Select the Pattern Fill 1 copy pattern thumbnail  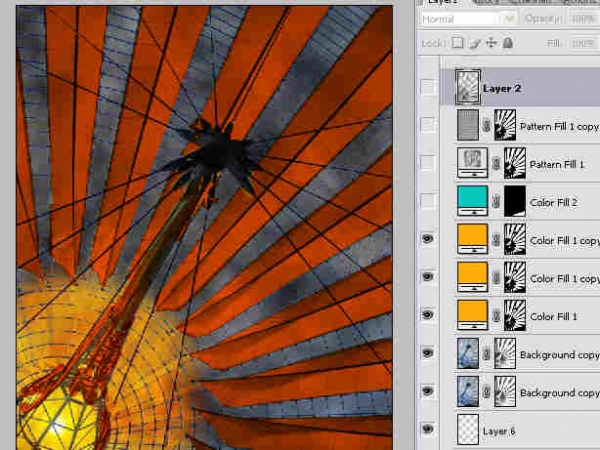(x=468, y=125)
